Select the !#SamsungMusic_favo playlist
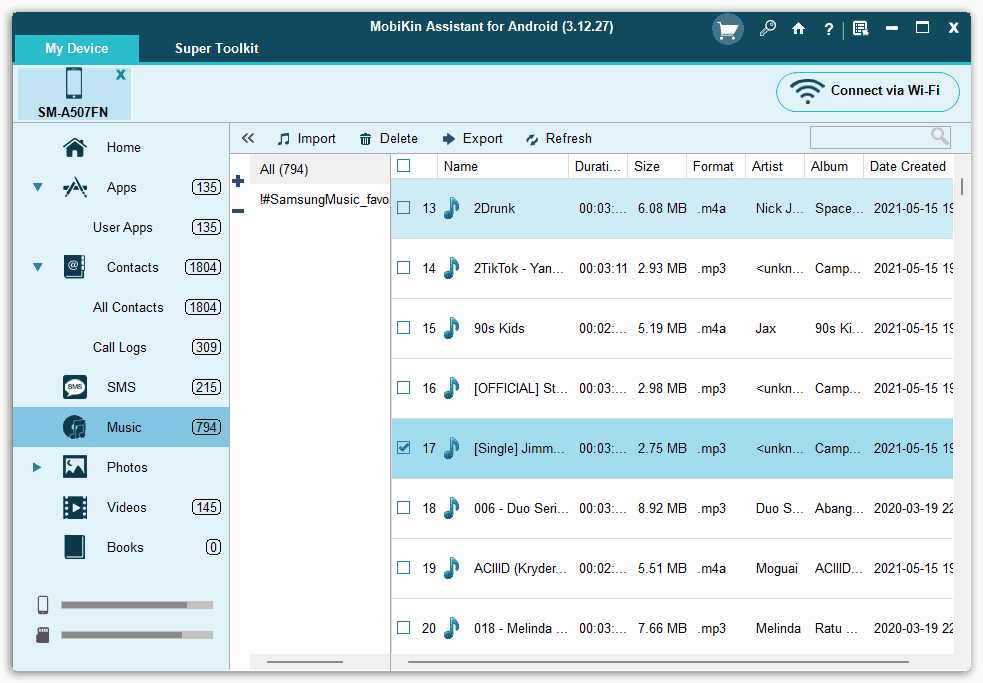The height and width of the screenshot is (683, 983). 320,199
